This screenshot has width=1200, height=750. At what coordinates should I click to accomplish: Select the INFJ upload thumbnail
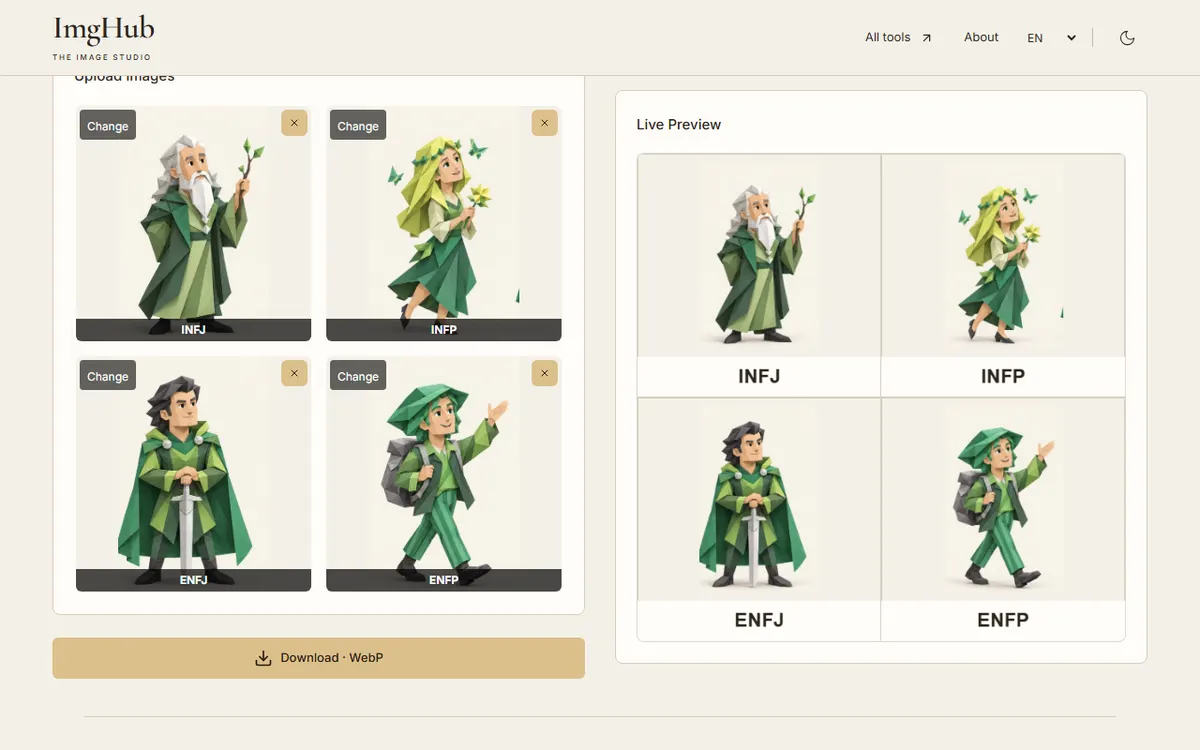tap(194, 224)
